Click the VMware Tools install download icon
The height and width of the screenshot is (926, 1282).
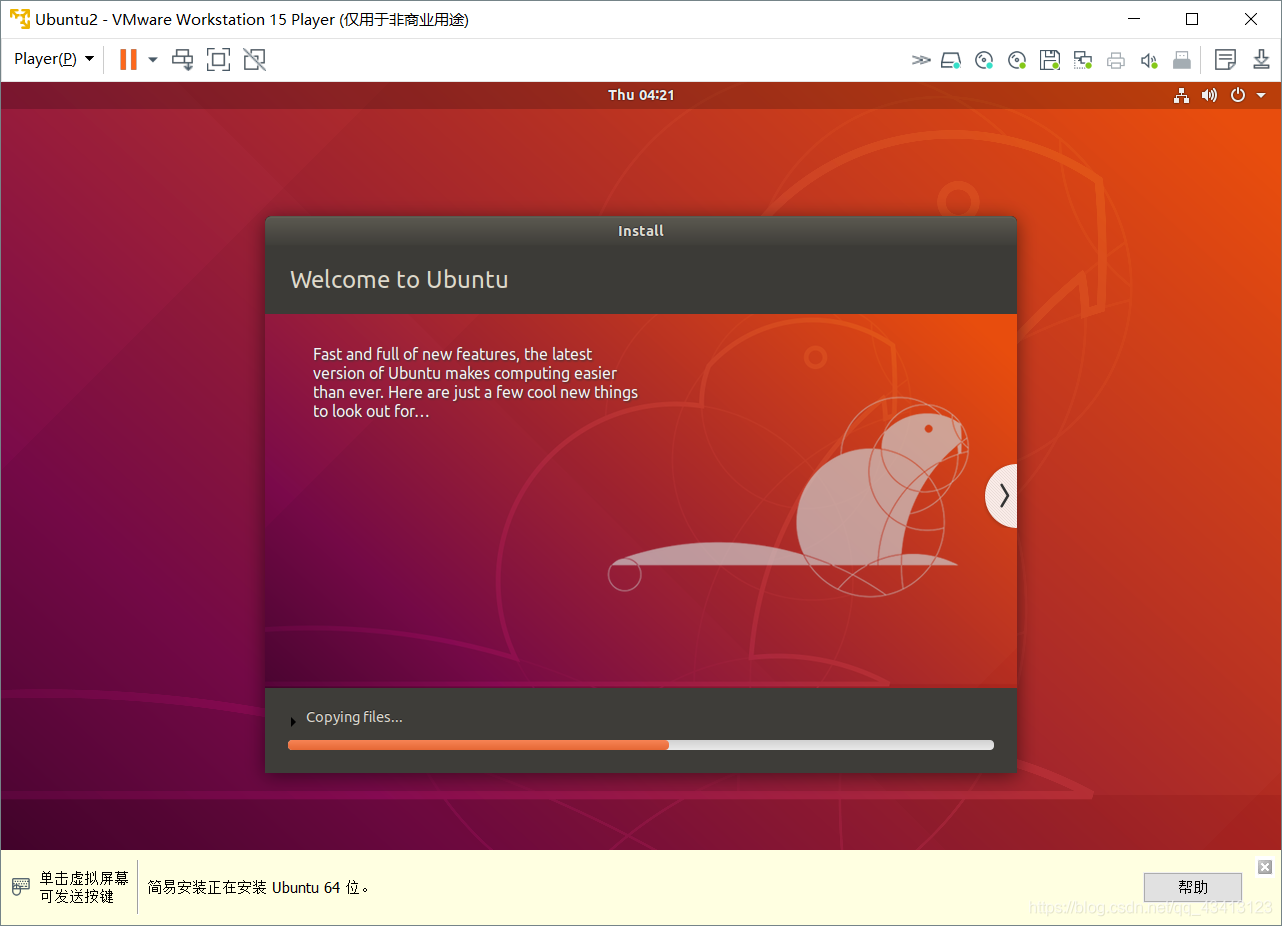[1261, 60]
